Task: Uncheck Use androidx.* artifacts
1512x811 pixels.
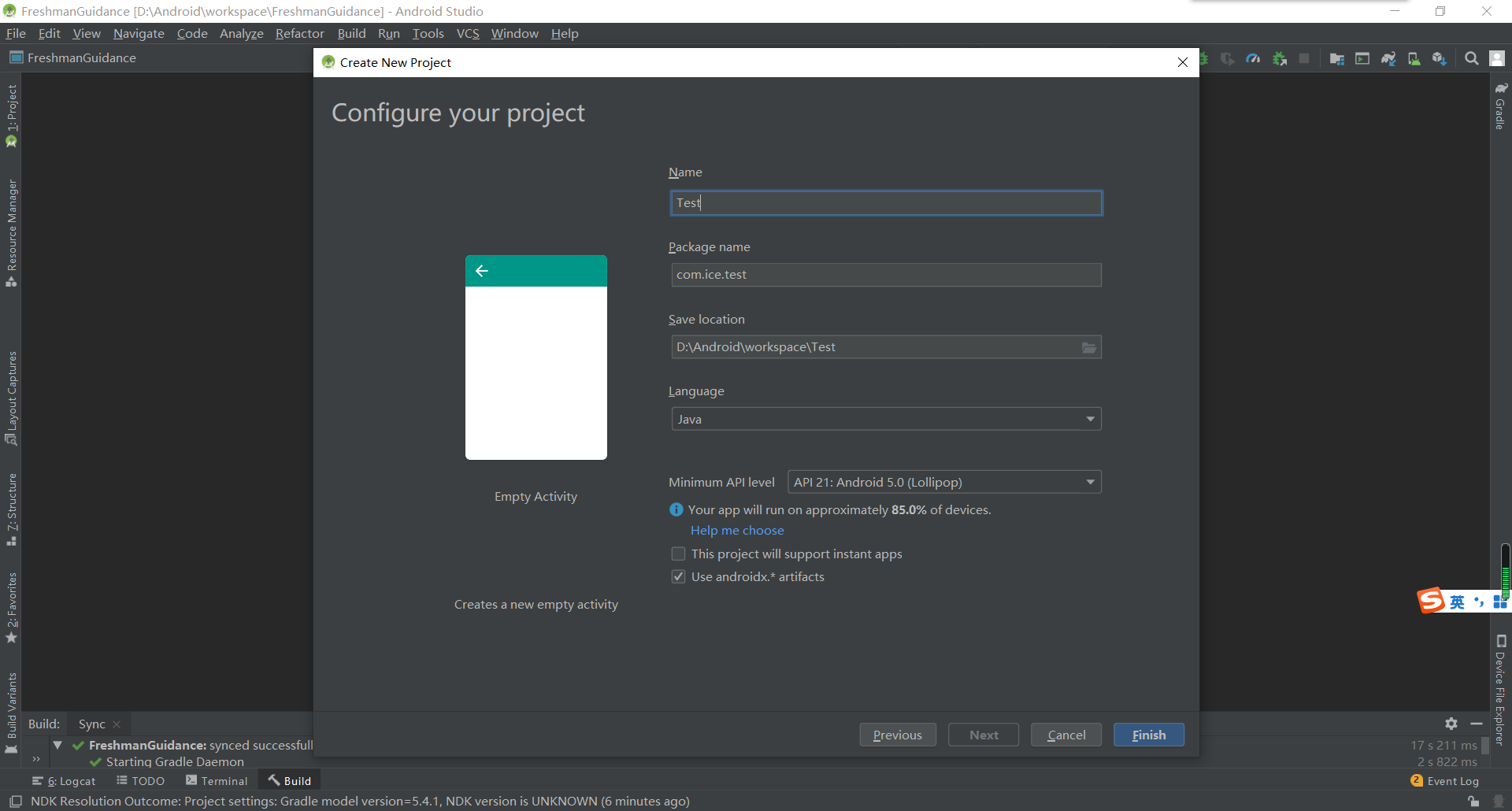Action: point(677,576)
